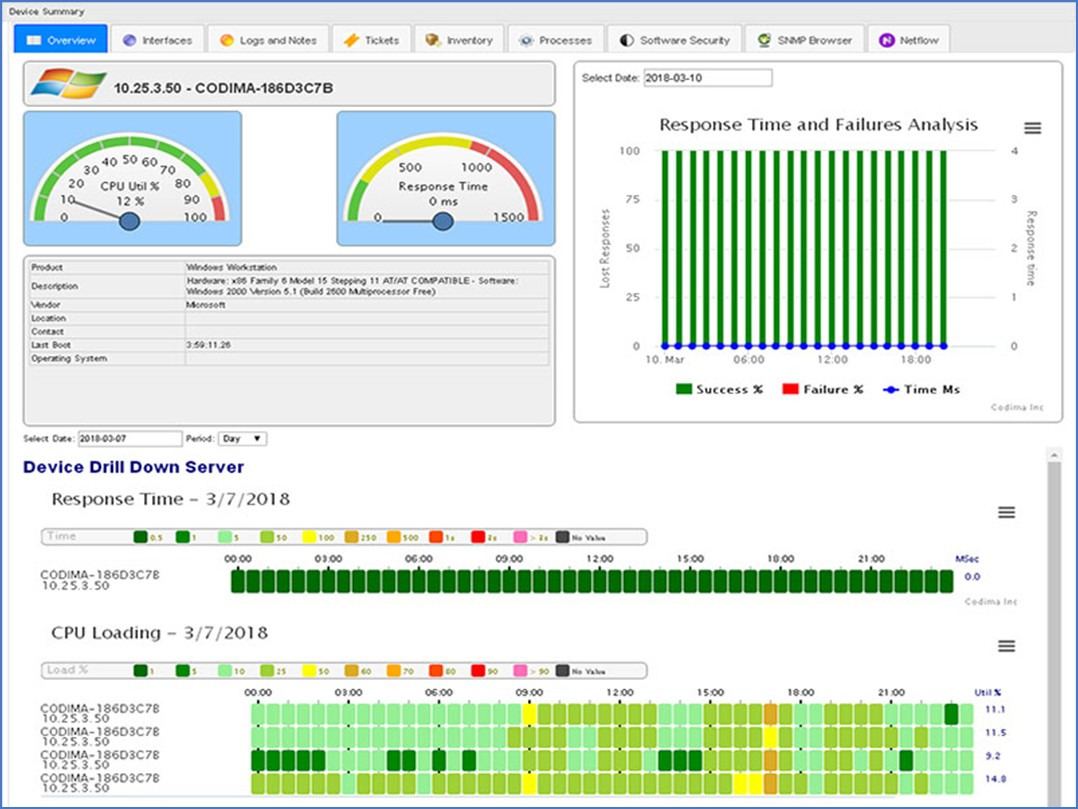Click the Device Drill Down Server heading
The image size is (1078, 809).
pyautogui.click(x=133, y=467)
